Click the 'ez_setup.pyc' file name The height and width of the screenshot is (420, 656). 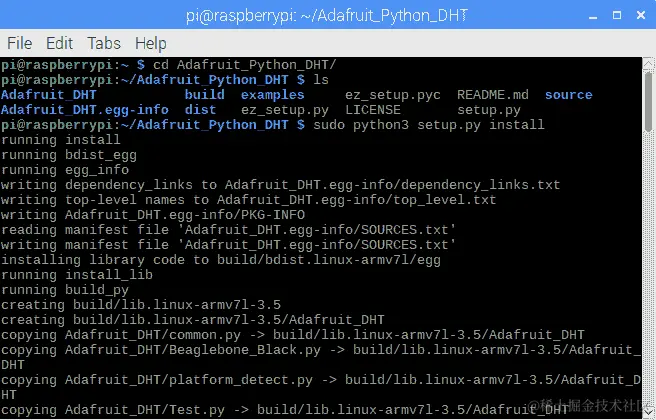coord(392,95)
